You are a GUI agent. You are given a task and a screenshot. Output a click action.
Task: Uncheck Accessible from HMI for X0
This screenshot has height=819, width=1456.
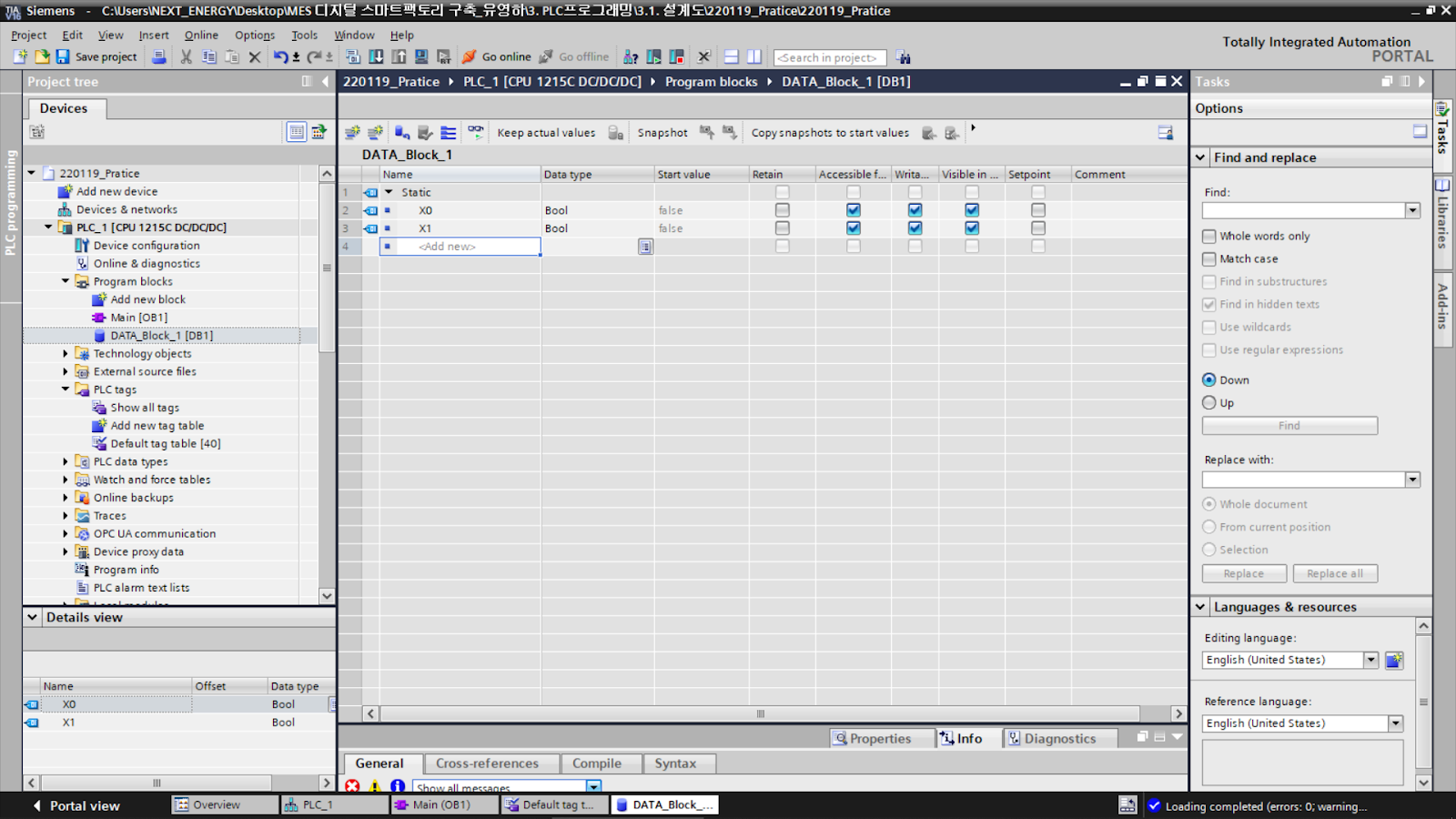tap(854, 210)
